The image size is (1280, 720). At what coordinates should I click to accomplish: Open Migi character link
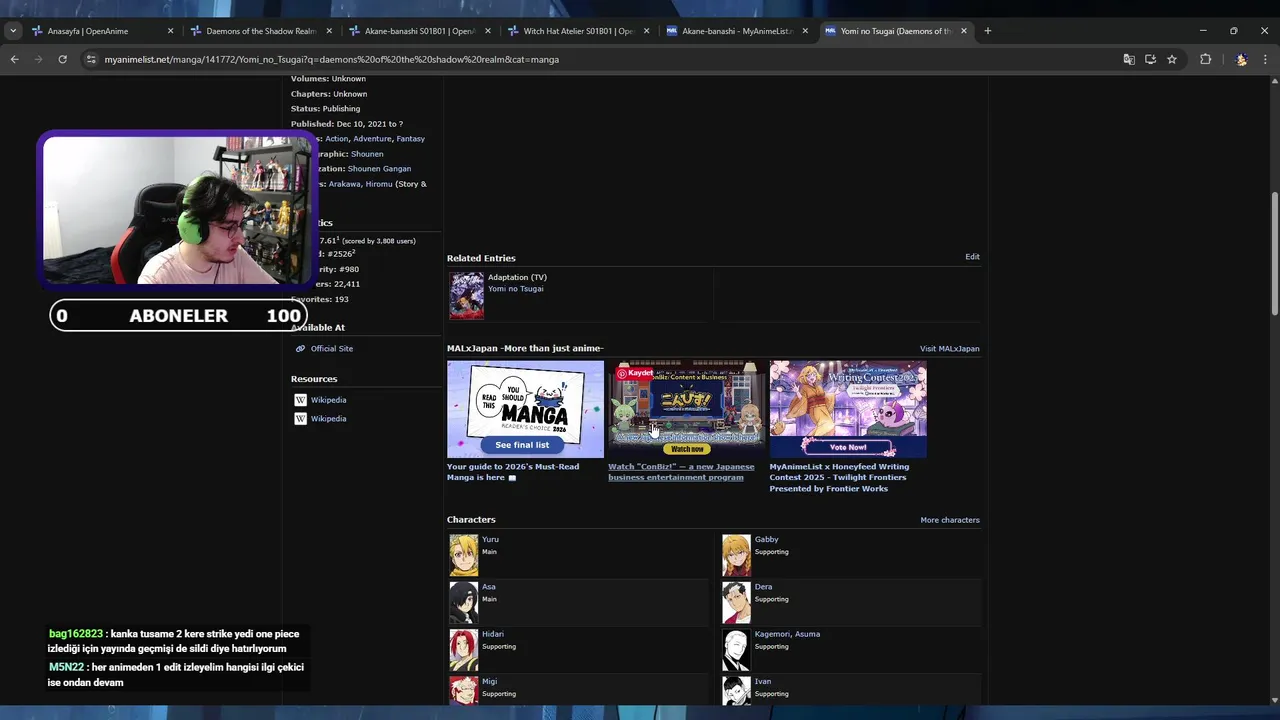click(x=489, y=681)
